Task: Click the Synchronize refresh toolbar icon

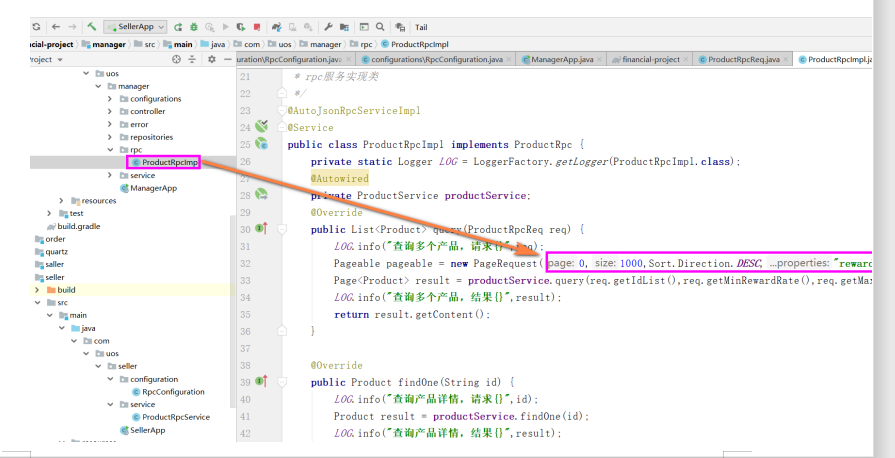Action: pos(37,27)
